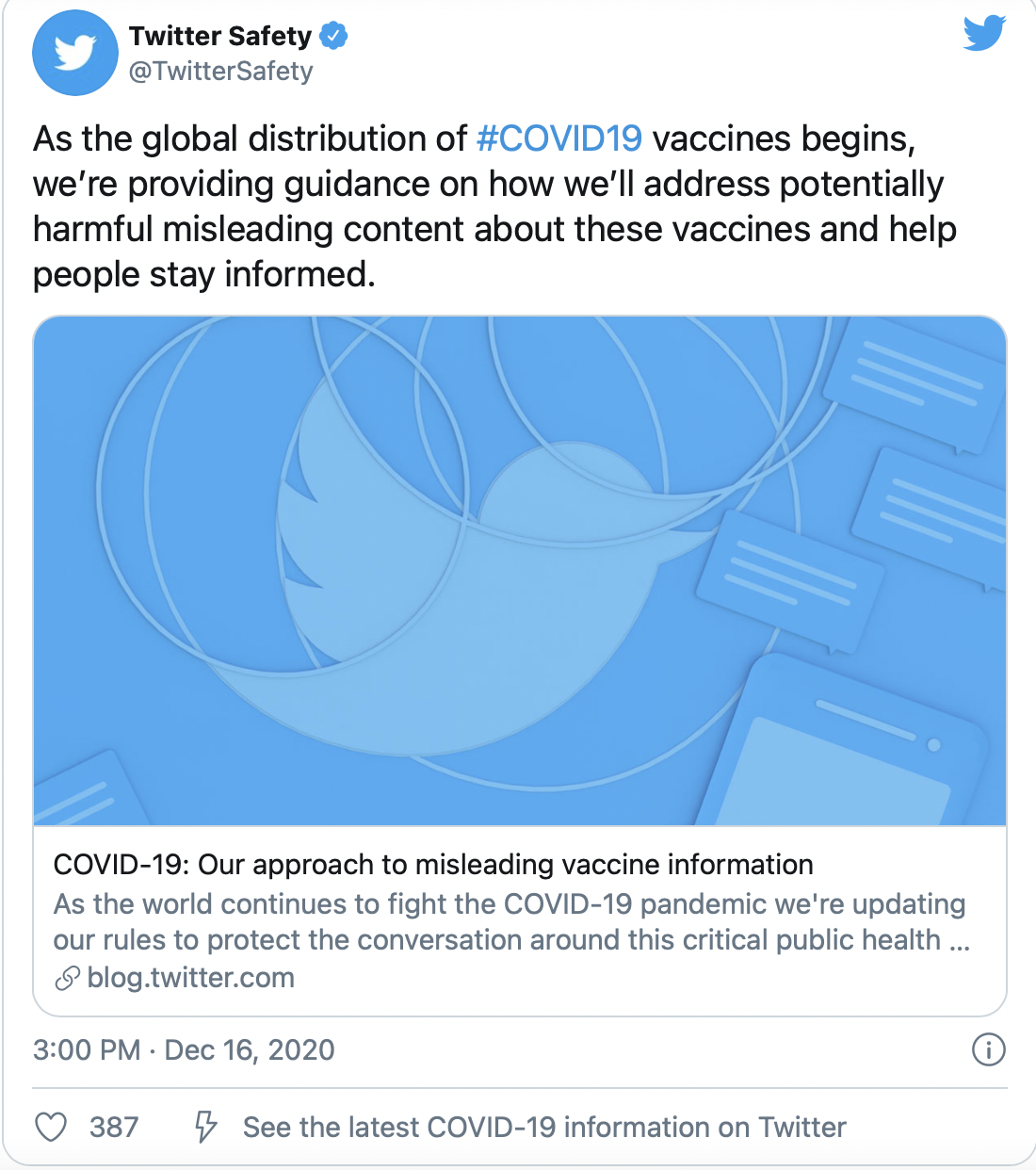Image resolution: width=1036 pixels, height=1170 pixels.
Task: Click the card description about COVID-19 pandemic rules
Action: tap(511, 921)
